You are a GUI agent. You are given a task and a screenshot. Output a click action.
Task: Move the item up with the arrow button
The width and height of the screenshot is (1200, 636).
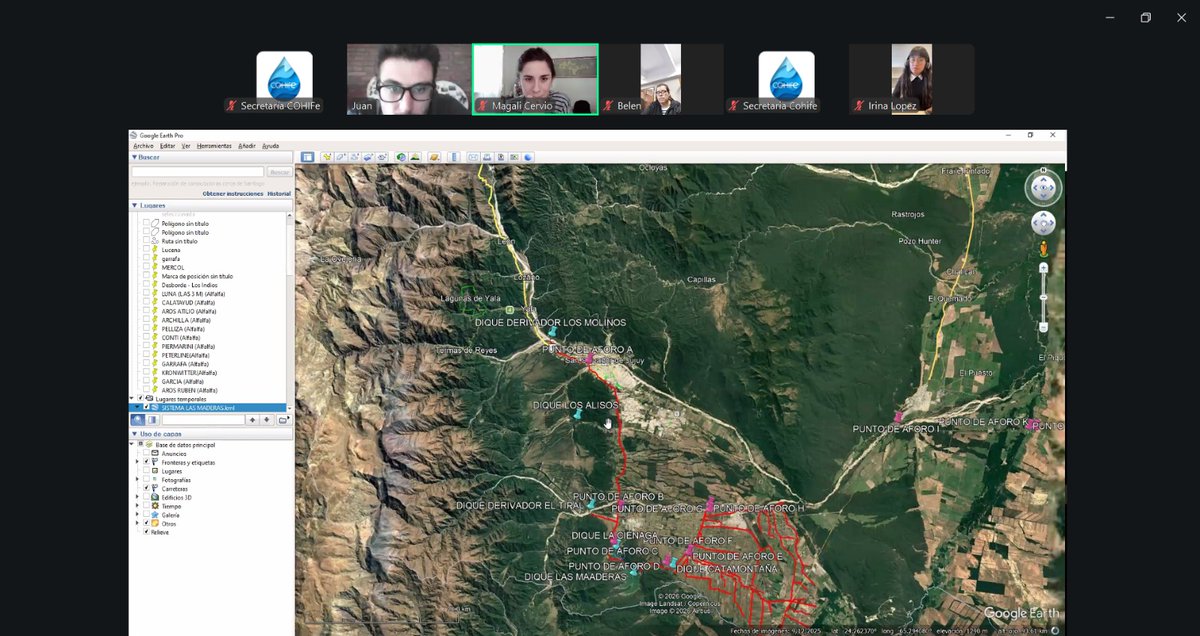pos(252,420)
